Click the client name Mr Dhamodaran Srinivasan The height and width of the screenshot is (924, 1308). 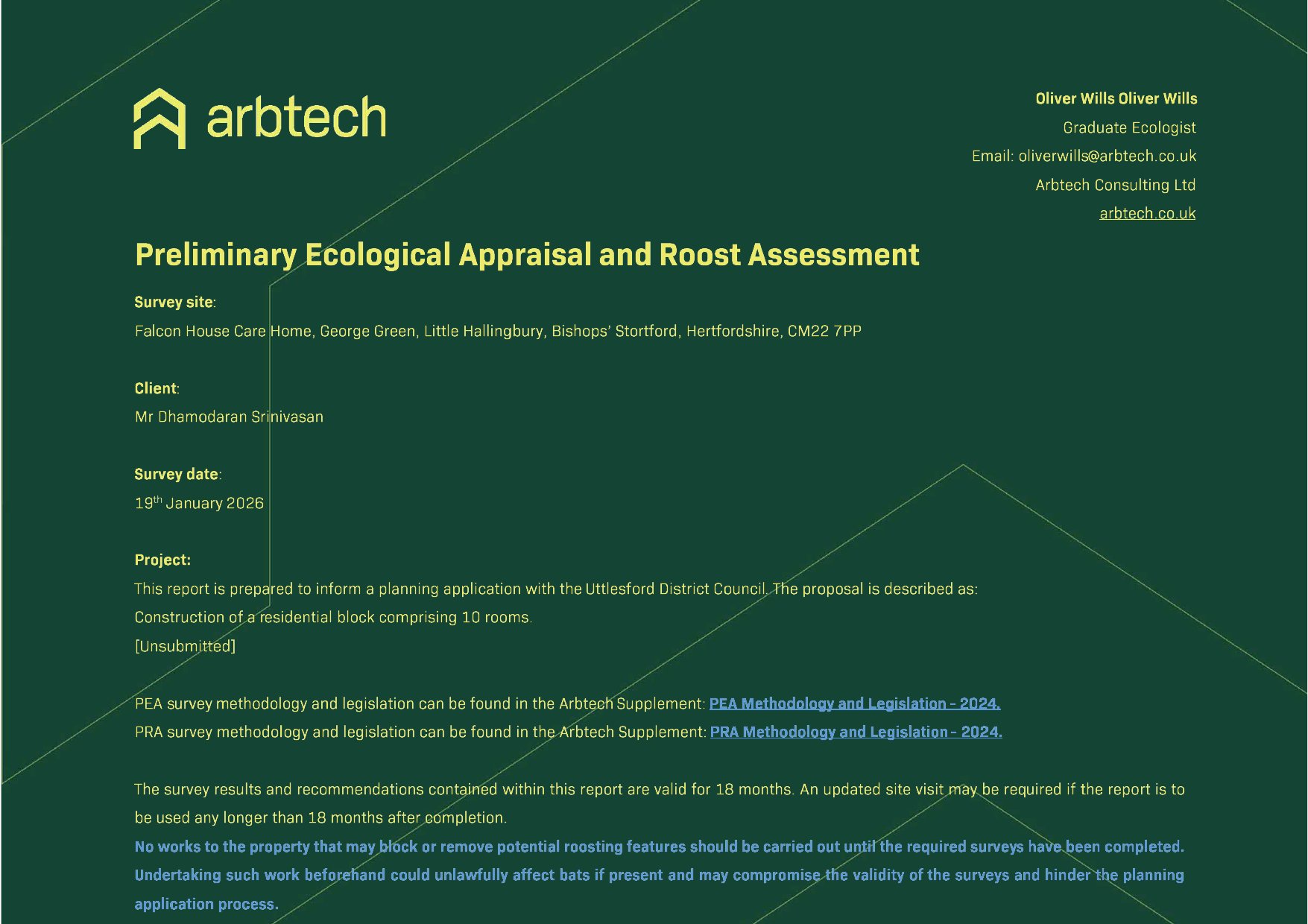(x=229, y=417)
